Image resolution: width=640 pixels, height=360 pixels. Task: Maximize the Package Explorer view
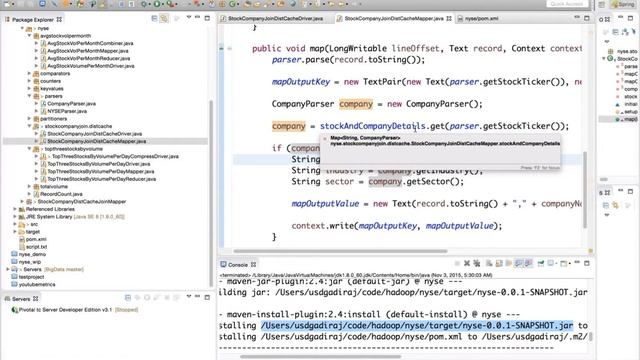[207, 18]
